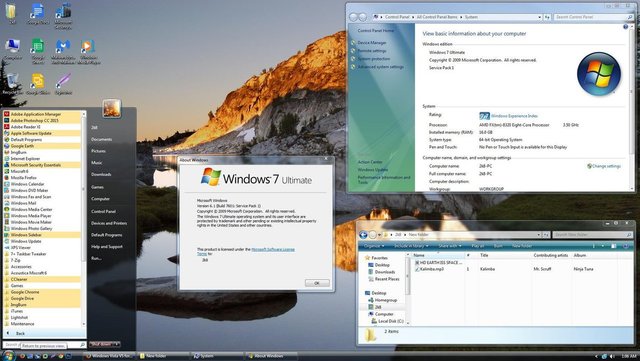Screen dimensions: 640x361
Task: Click the help icon in System window
Action: [625, 27]
